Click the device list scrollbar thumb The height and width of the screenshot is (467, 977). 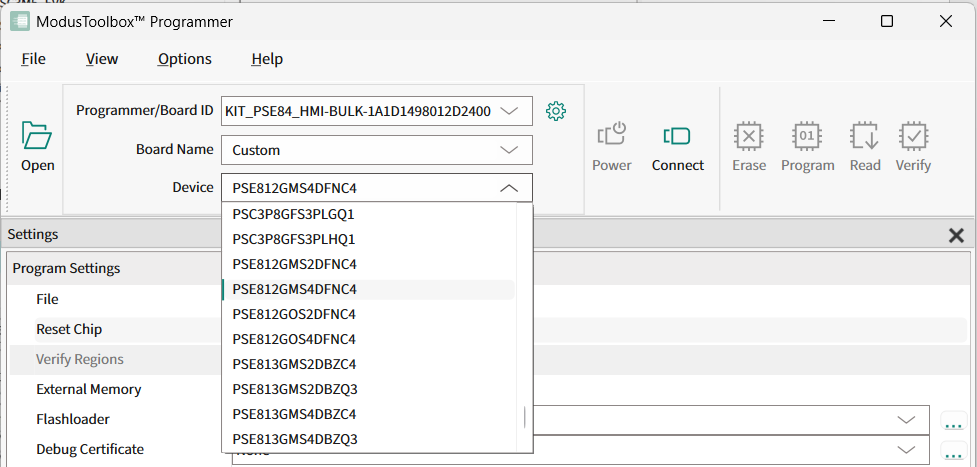(x=525, y=417)
